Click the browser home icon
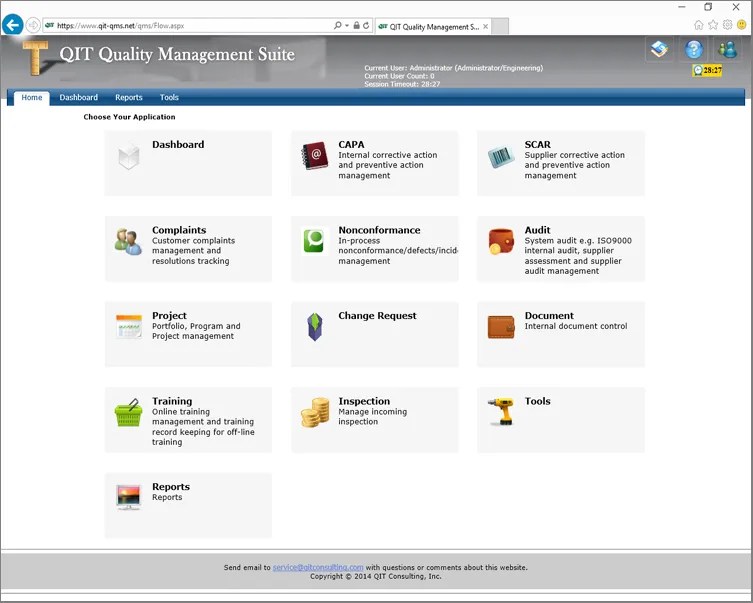753x603 pixels. pyautogui.click(x=699, y=25)
